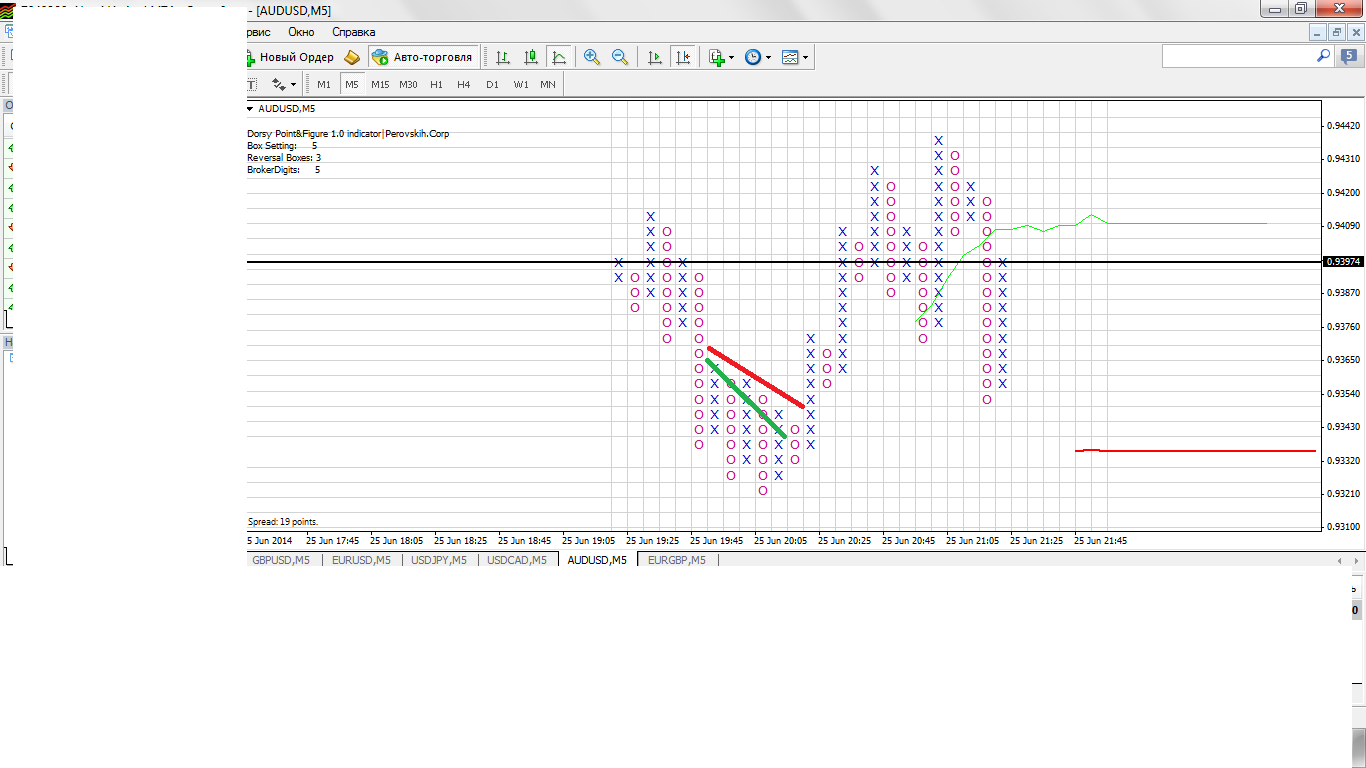This screenshot has width=1366, height=768.
Task: Select the MN timeframe
Action: tap(548, 84)
